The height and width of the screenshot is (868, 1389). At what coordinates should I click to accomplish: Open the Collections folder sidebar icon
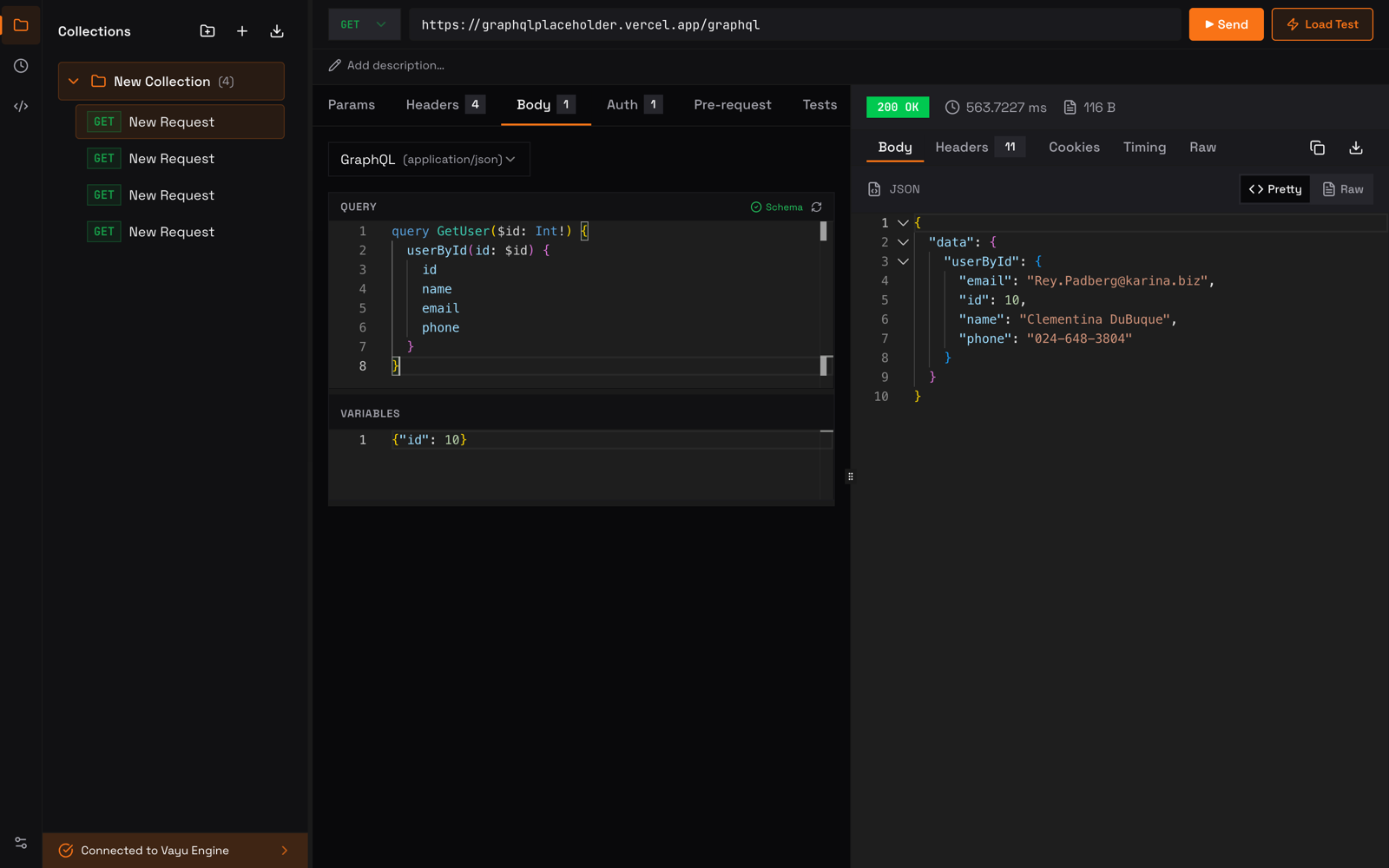pos(21,25)
